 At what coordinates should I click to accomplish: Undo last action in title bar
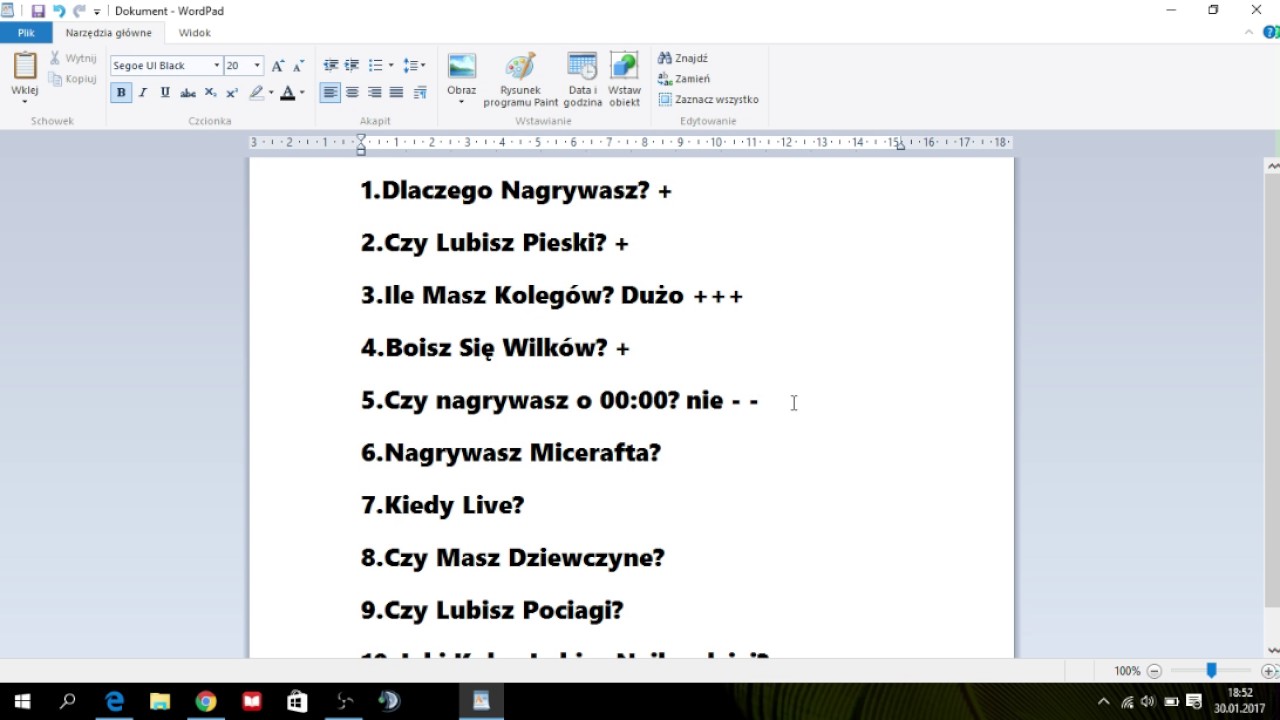tap(58, 11)
